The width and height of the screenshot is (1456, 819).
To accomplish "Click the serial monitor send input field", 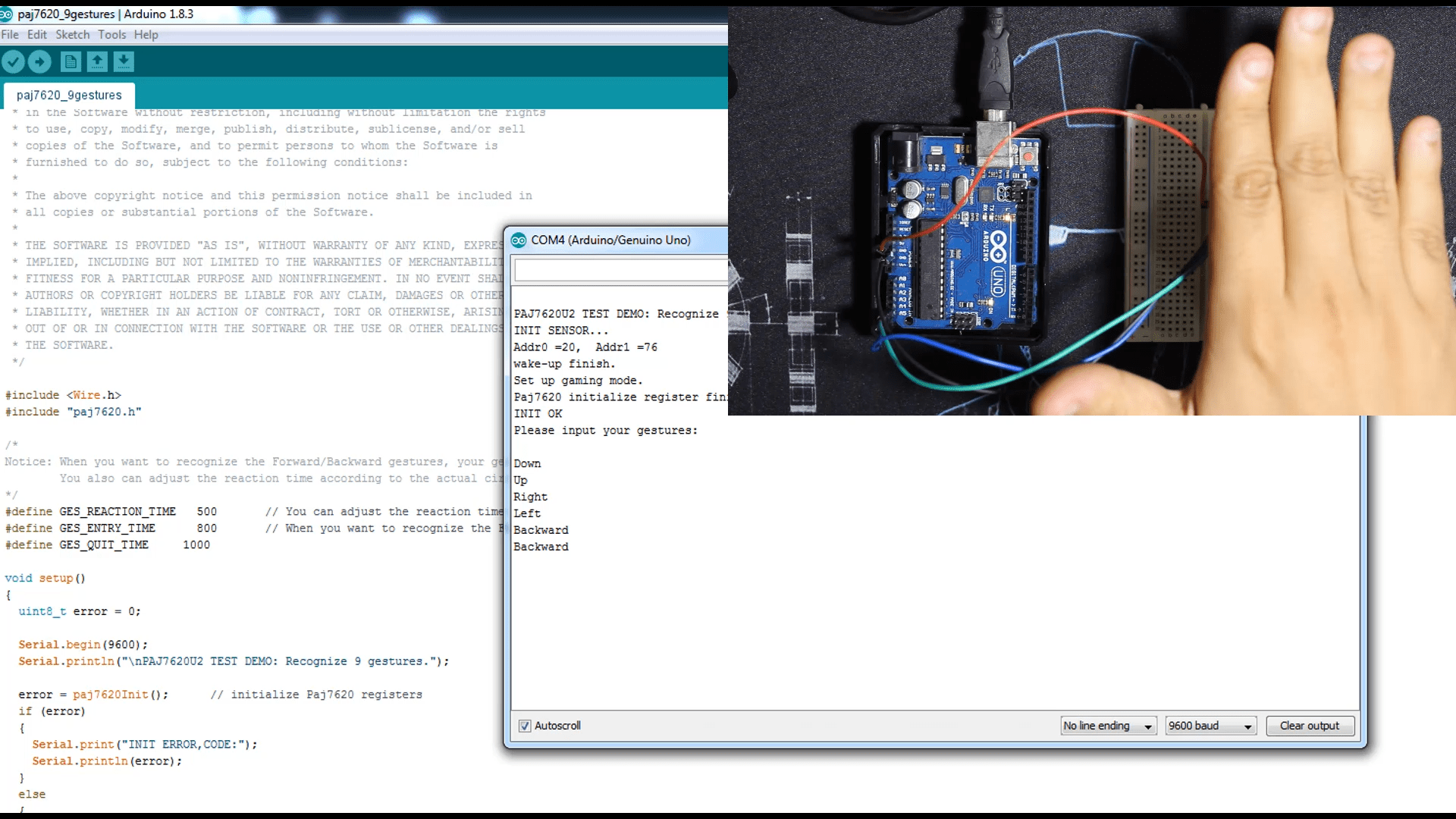I will [620, 270].
